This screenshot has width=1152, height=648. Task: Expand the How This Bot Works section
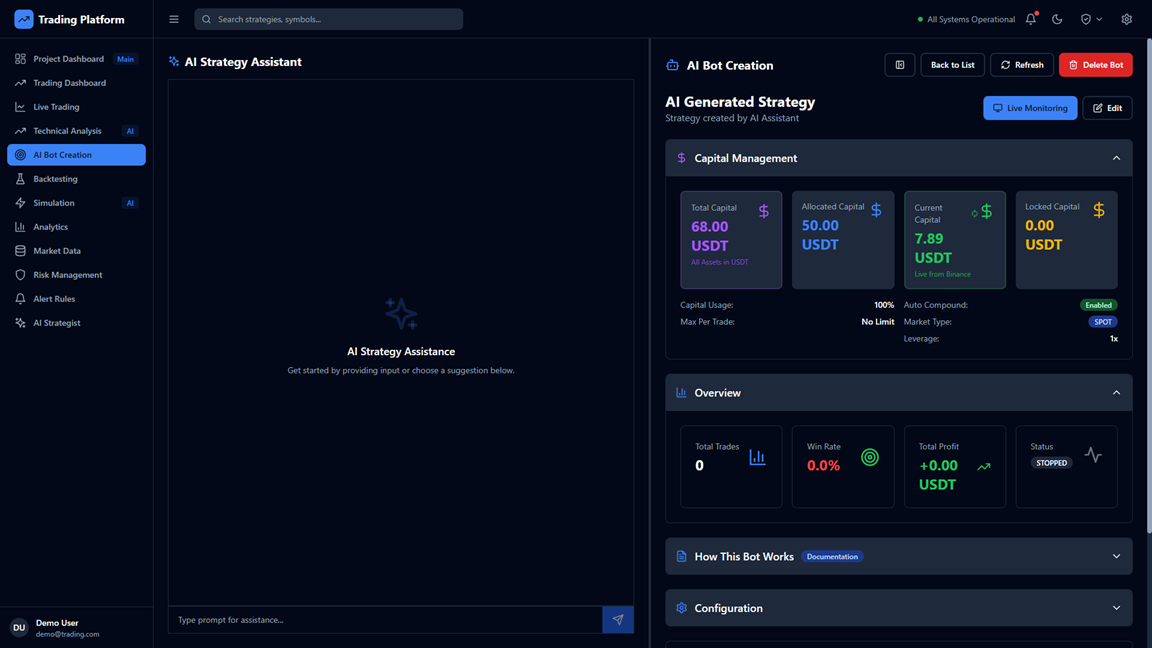[x=1116, y=557]
